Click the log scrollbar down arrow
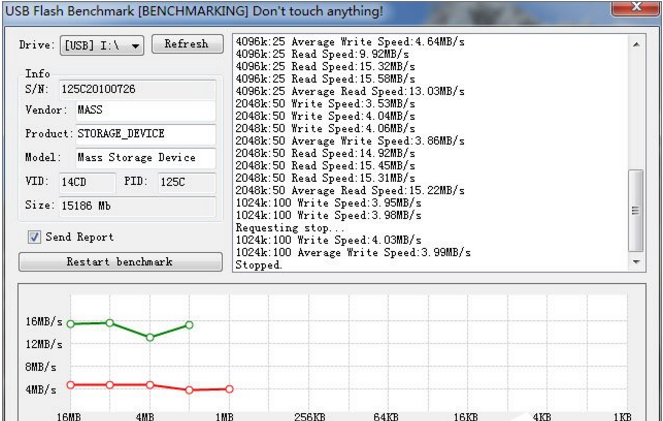 click(x=636, y=262)
